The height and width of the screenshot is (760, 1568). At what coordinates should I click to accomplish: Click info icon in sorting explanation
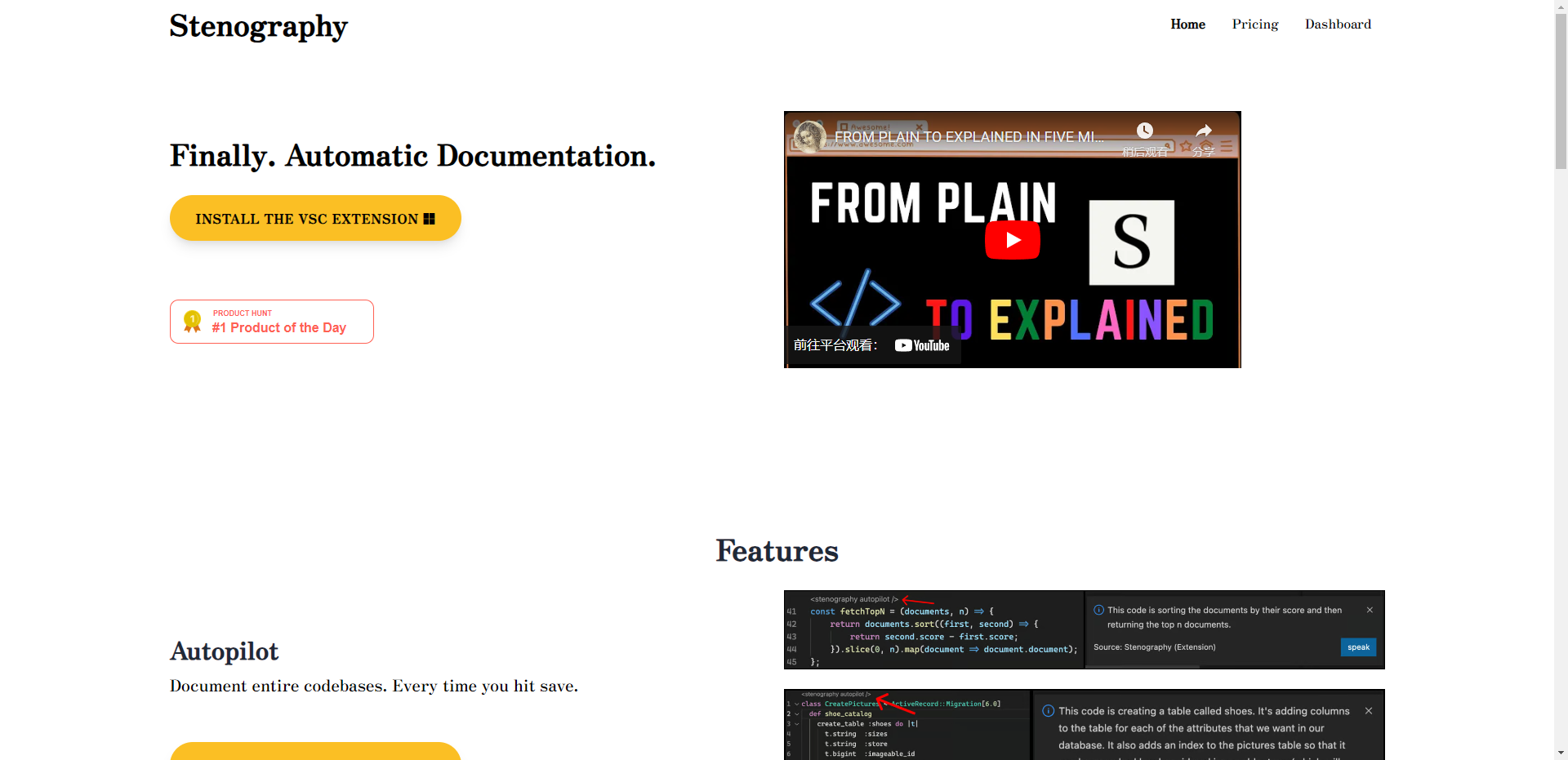point(1098,610)
